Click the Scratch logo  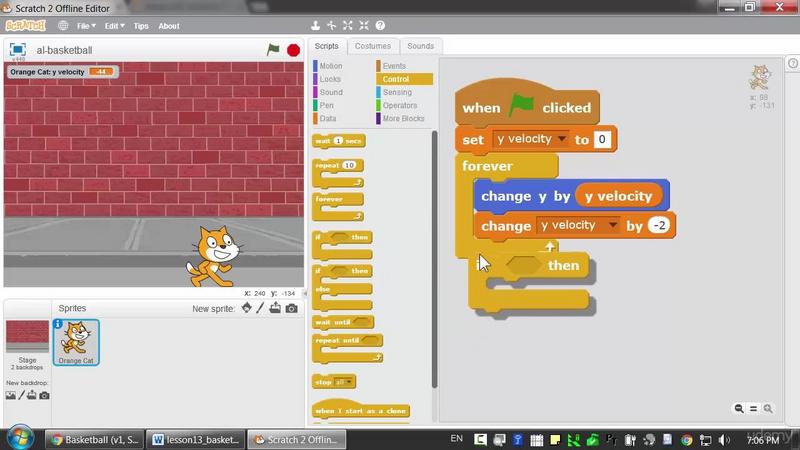tap(26, 26)
